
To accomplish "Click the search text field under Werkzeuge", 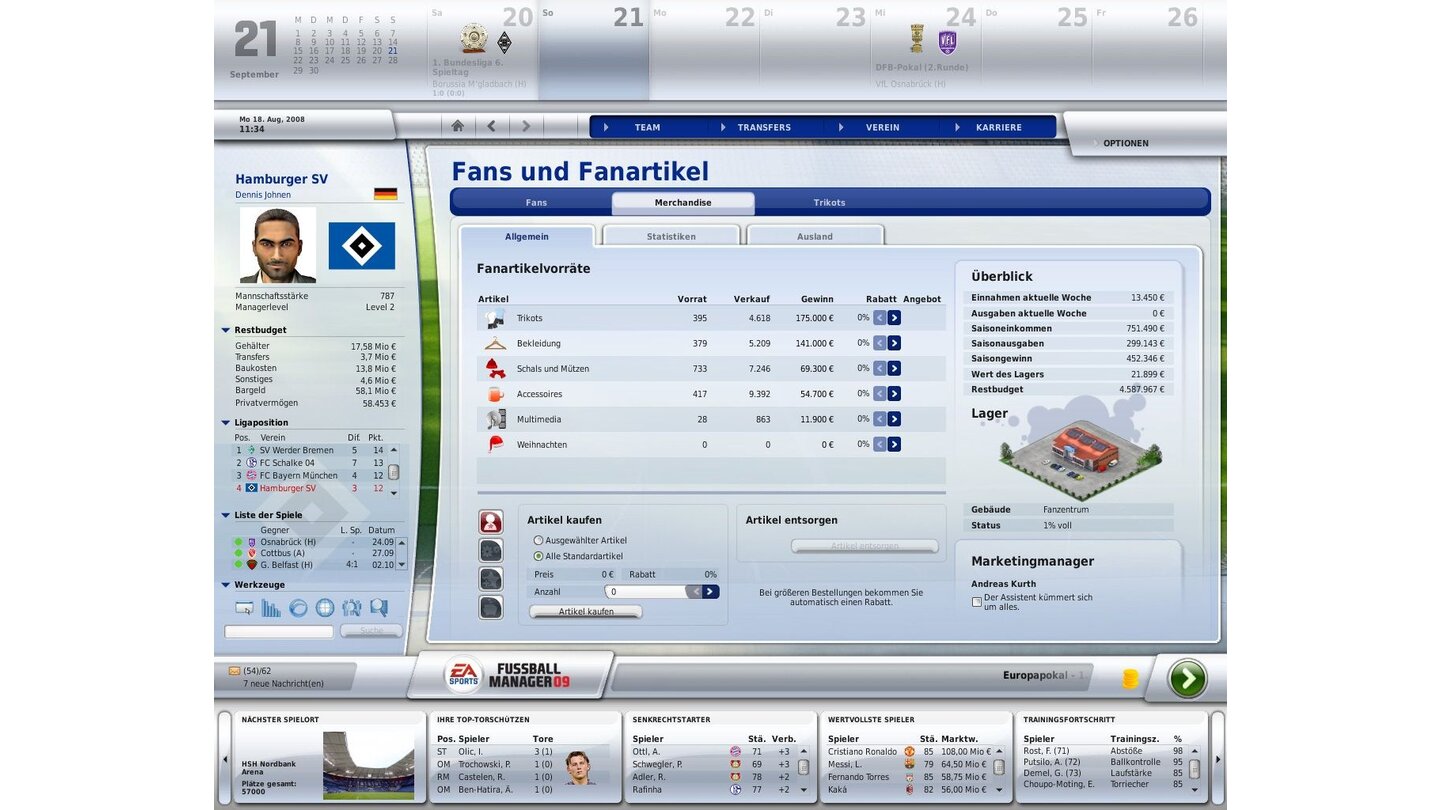I will [279, 632].
